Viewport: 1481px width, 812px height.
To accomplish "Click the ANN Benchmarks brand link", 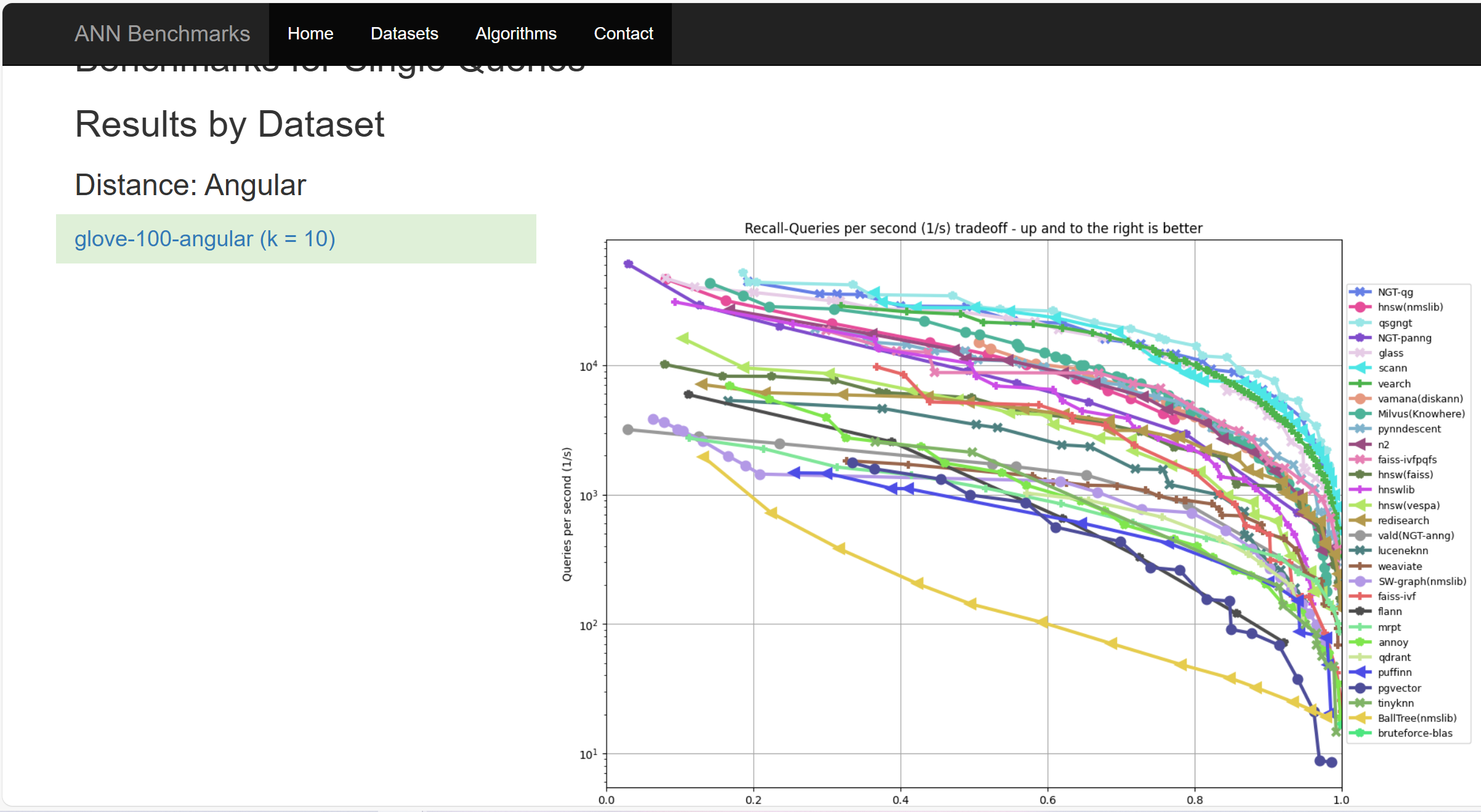I will [x=162, y=33].
